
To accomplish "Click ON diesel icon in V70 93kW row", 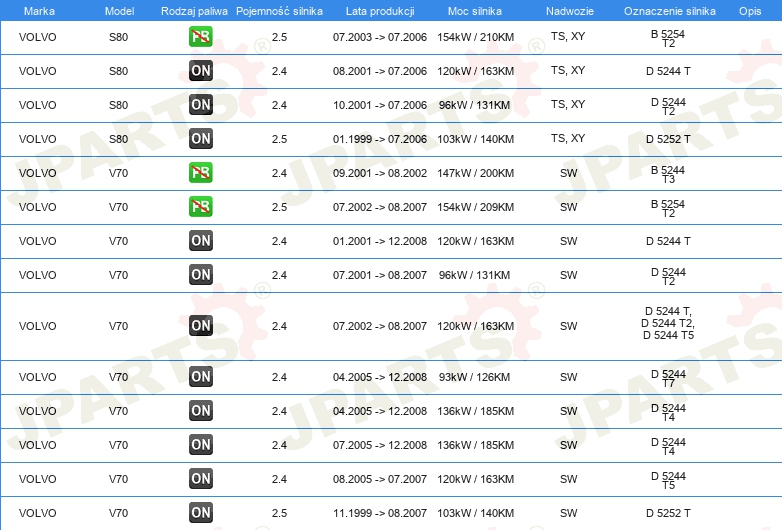I will (201, 377).
